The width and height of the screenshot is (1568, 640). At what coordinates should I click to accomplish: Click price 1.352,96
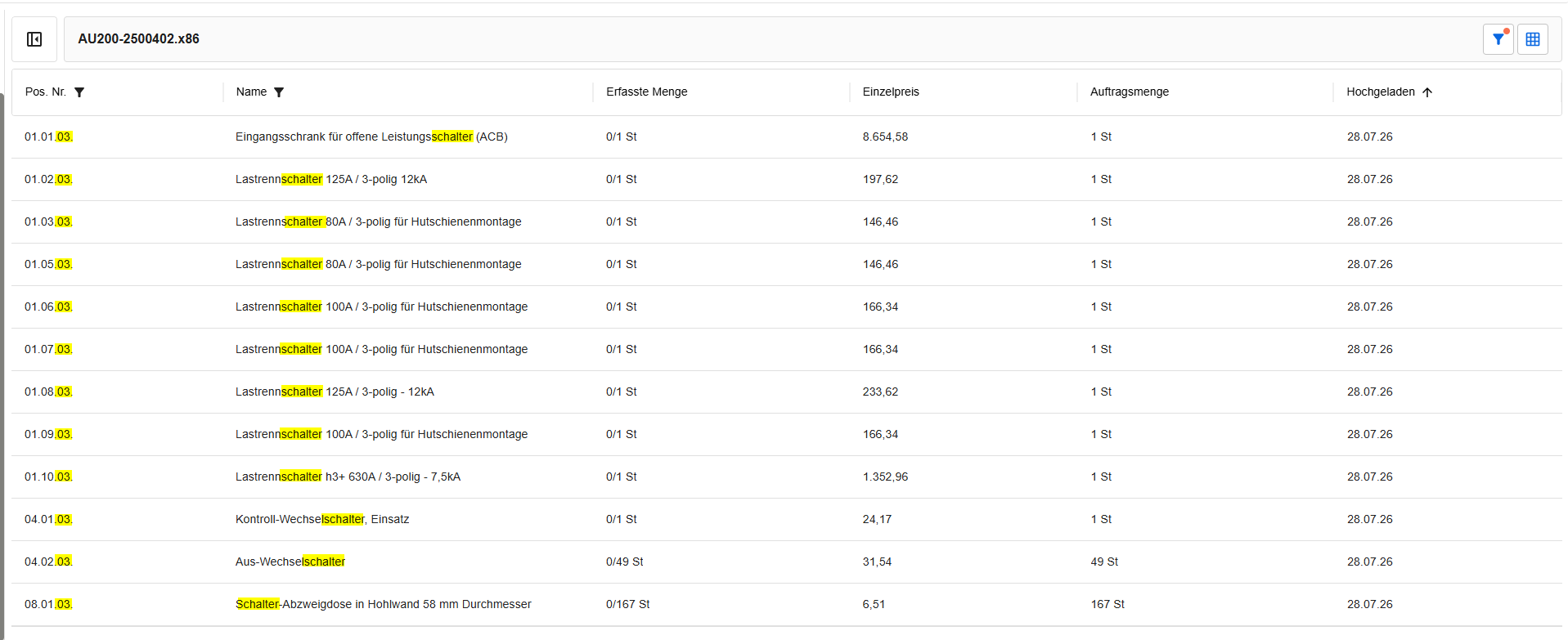point(885,477)
